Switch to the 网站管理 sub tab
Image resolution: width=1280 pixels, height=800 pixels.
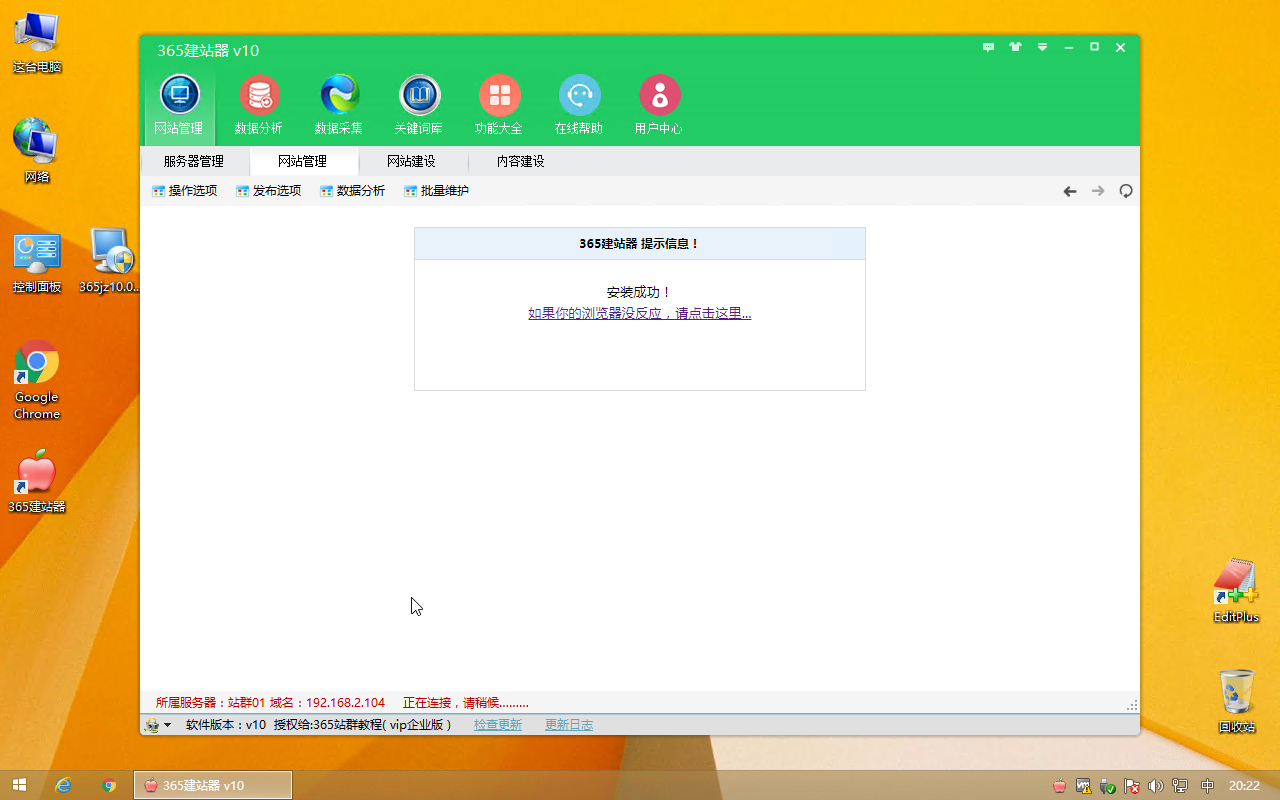coord(302,161)
